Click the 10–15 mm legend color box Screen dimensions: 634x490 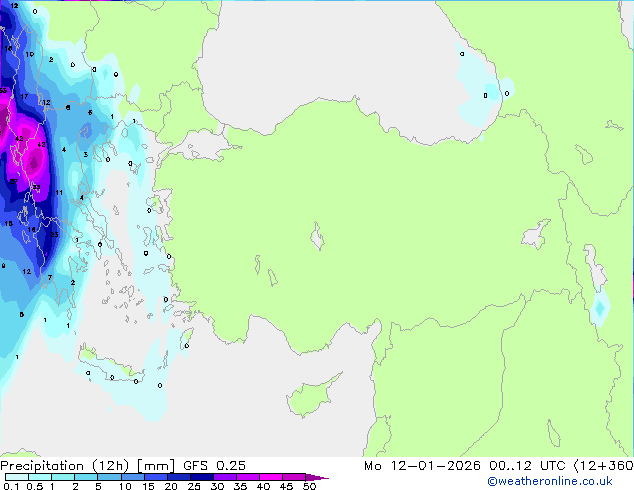click(133, 477)
